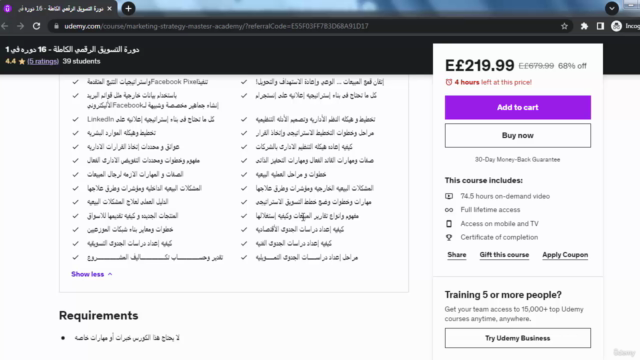Click the checkmark beside the LinkedIn item

(x=76, y=119)
